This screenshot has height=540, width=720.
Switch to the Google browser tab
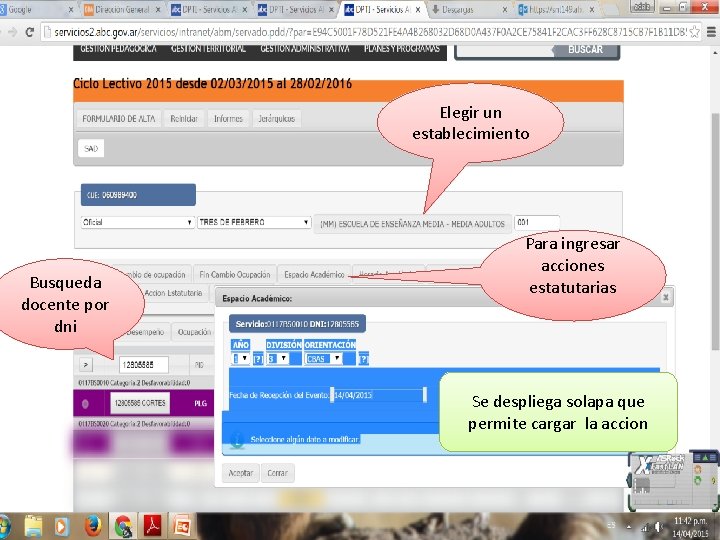coord(36,9)
